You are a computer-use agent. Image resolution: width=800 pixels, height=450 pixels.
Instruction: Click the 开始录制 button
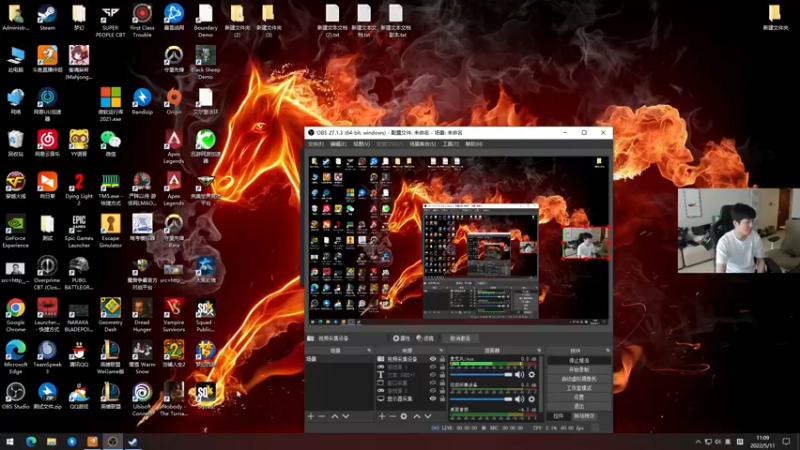point(578,369)
